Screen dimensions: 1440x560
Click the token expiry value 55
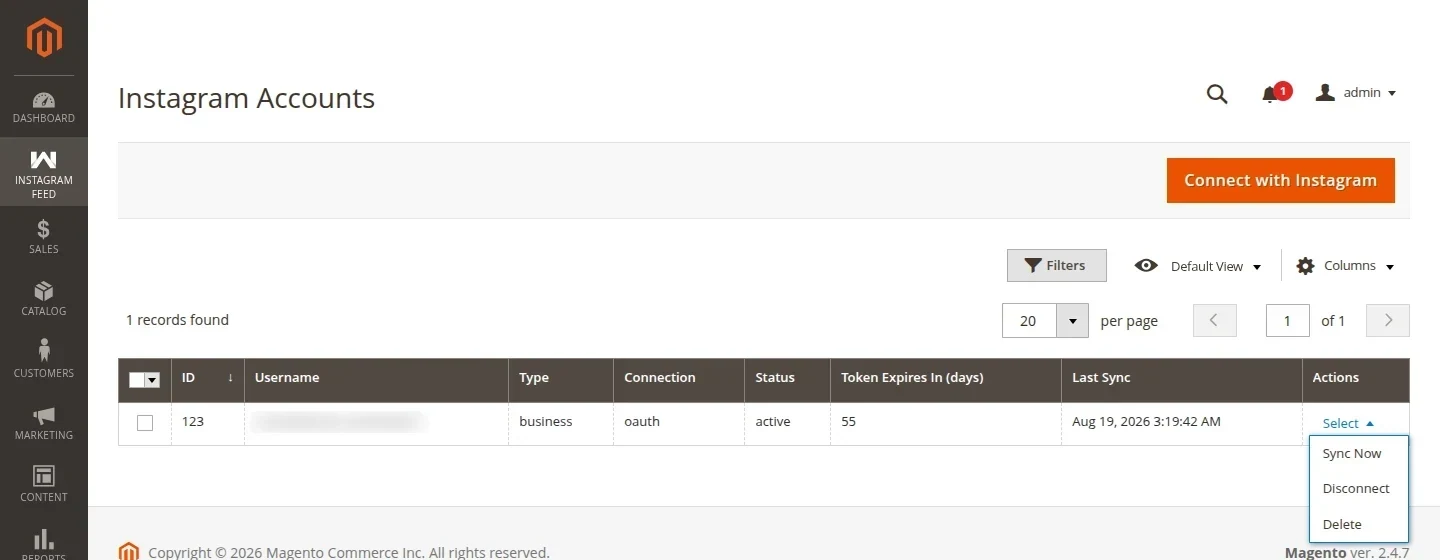coord(848,422)
